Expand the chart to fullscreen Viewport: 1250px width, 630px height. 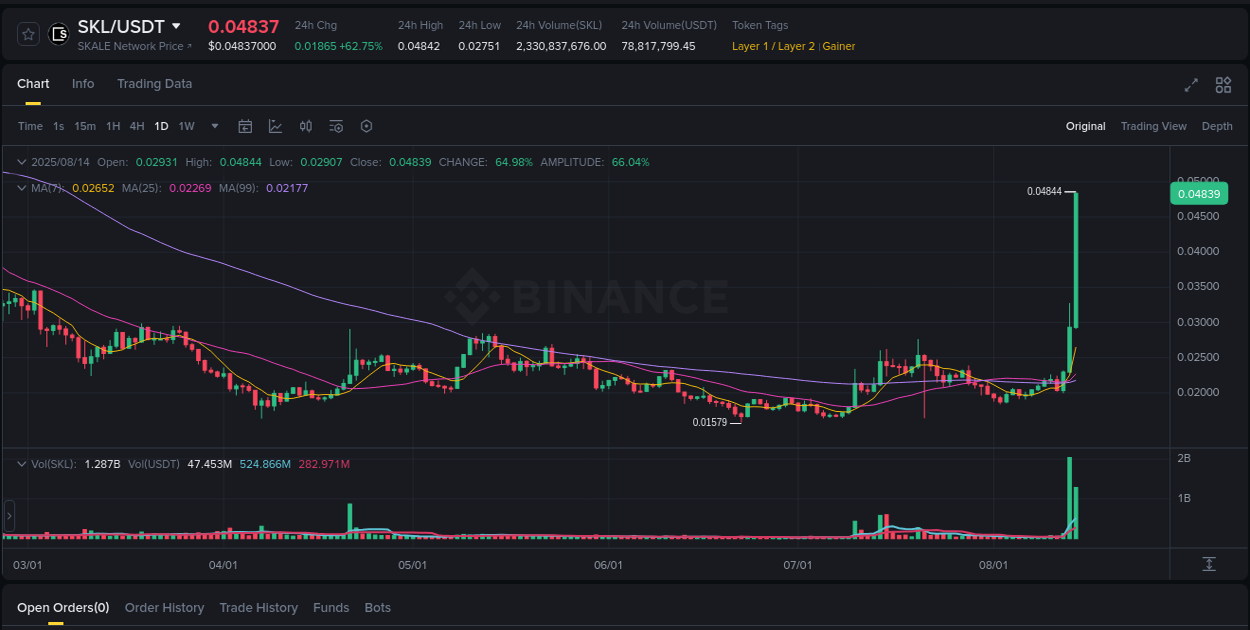[1191, 85]
